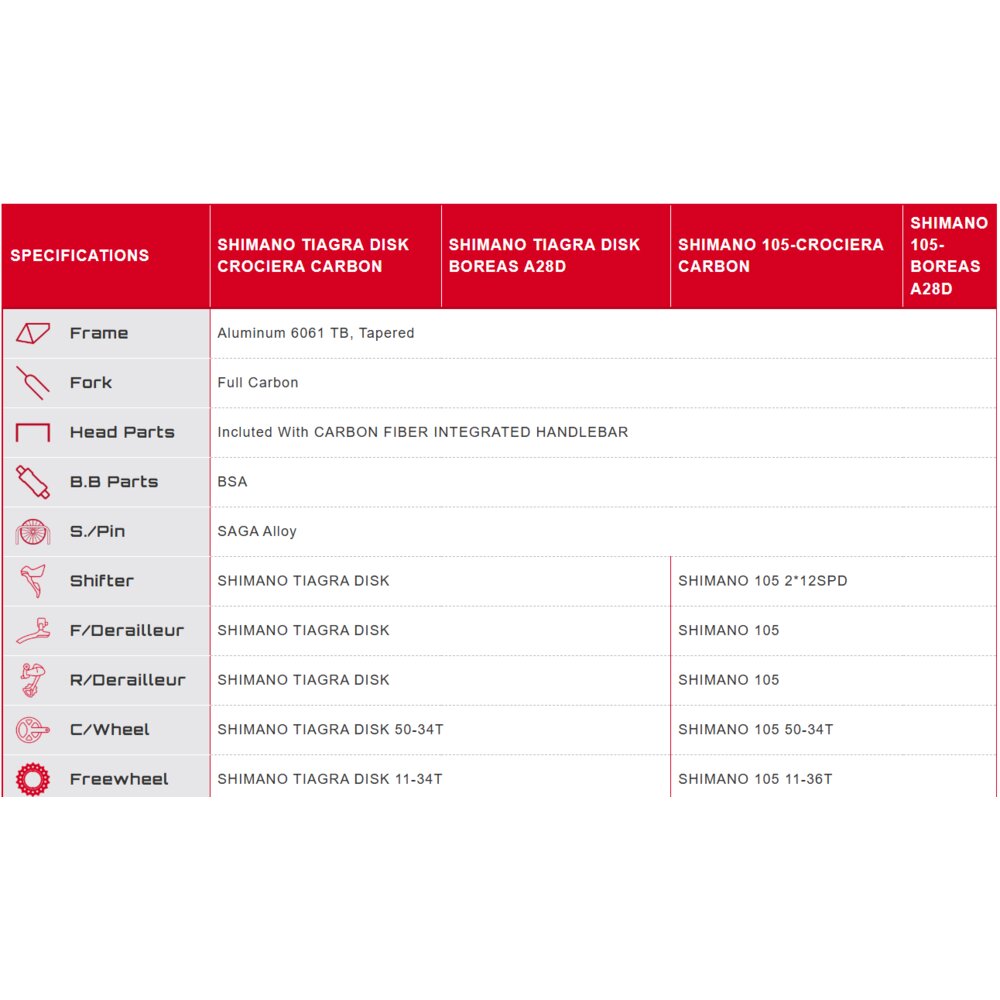Select the Shifter lever icon

[x=33, y=581]
